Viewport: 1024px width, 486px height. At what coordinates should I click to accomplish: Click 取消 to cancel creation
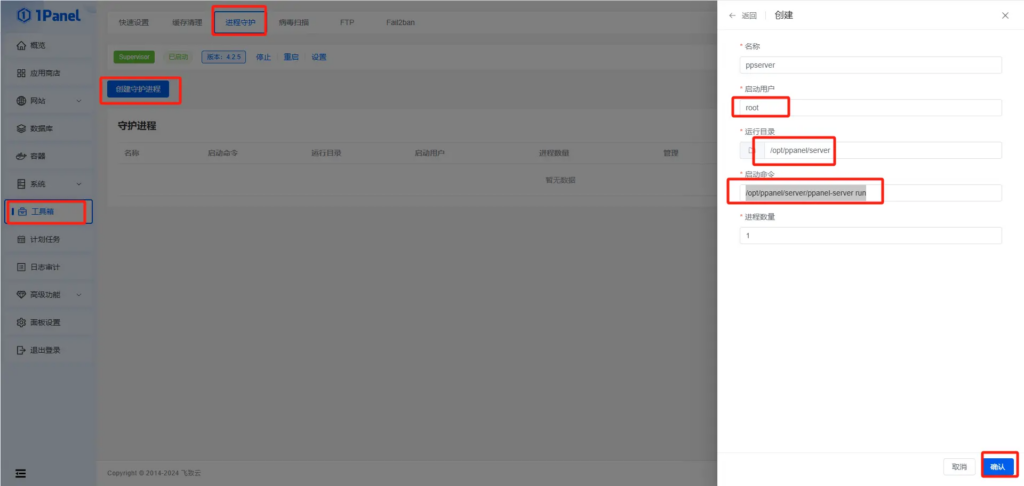tap(959, 467)
